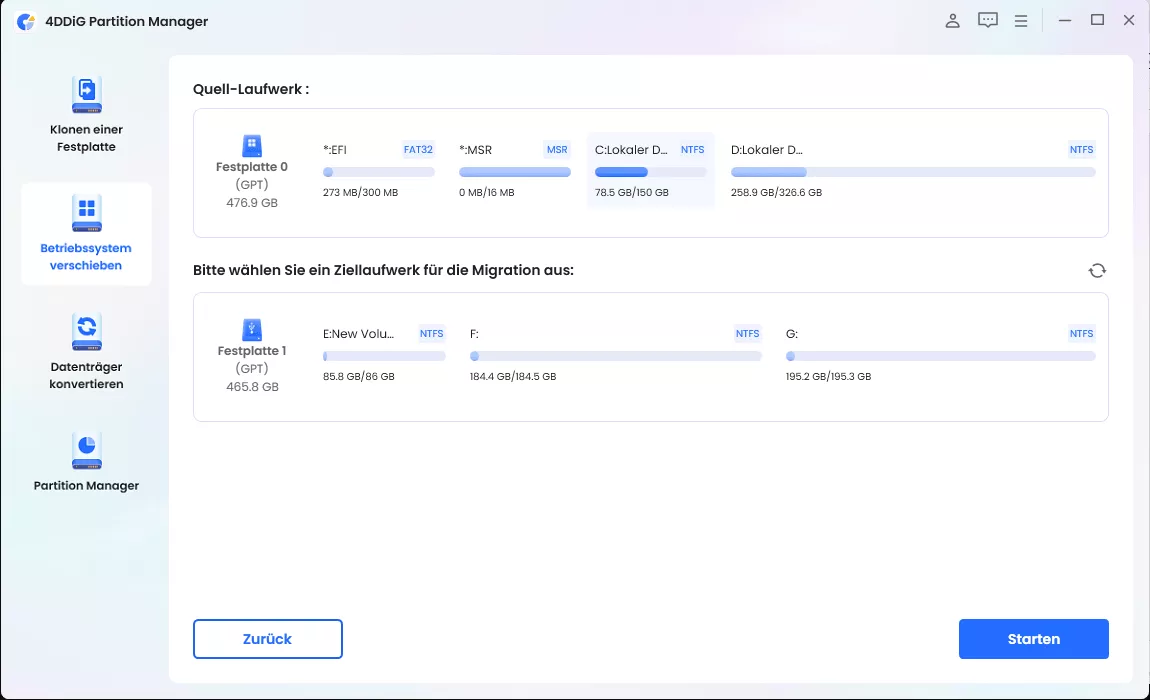Screen dimensions: 1150x700
Task: Click the NTFS badge on G: partition
Action: 1081,334
